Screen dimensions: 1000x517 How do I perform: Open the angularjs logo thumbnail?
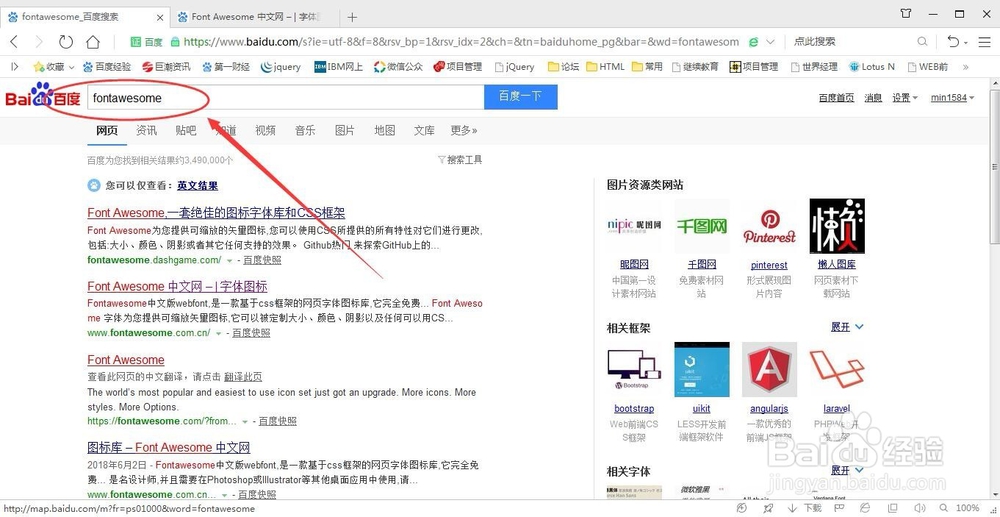769,370
